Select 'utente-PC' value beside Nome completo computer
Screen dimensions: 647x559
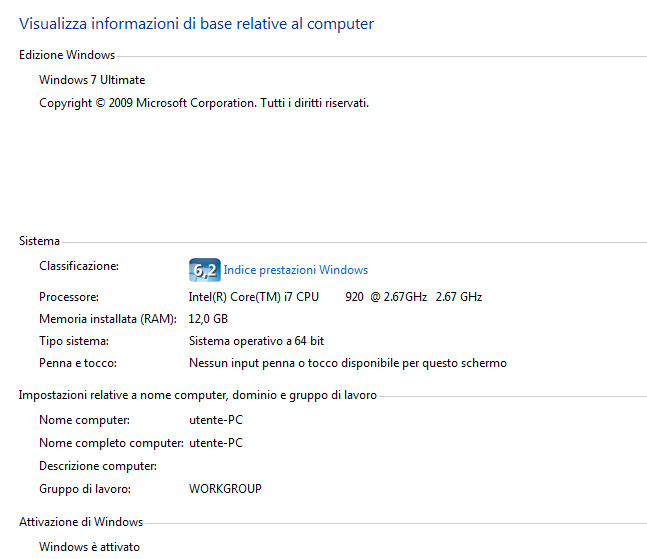coord(216,443)
